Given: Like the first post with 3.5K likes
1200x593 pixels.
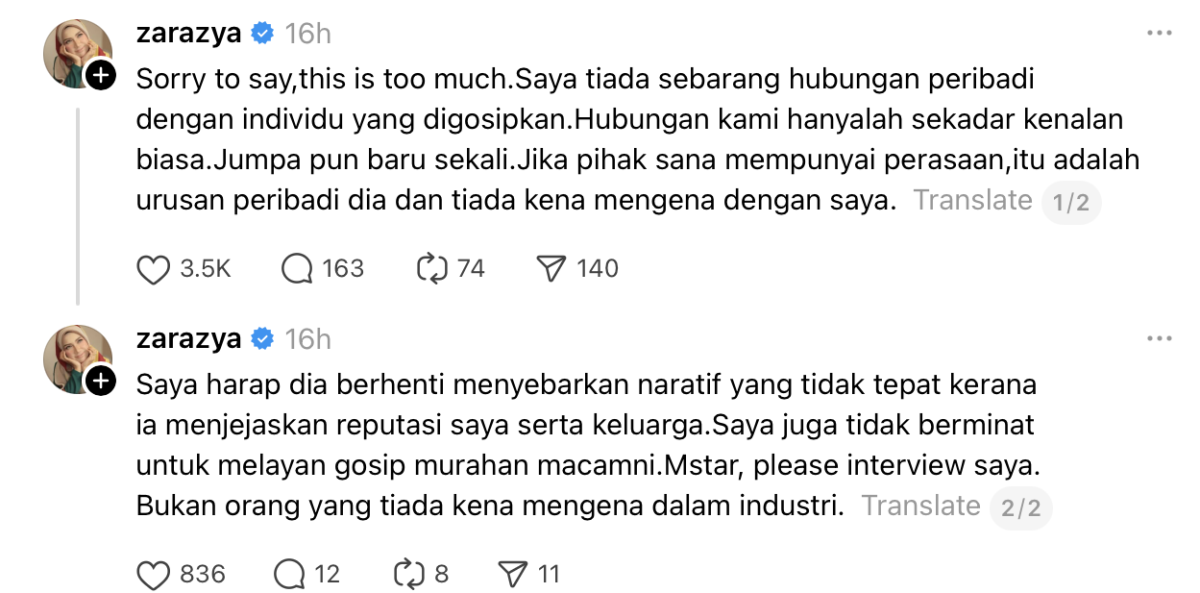Looking at the screenshot, I should pyautogui.click(x=152, y=269).
